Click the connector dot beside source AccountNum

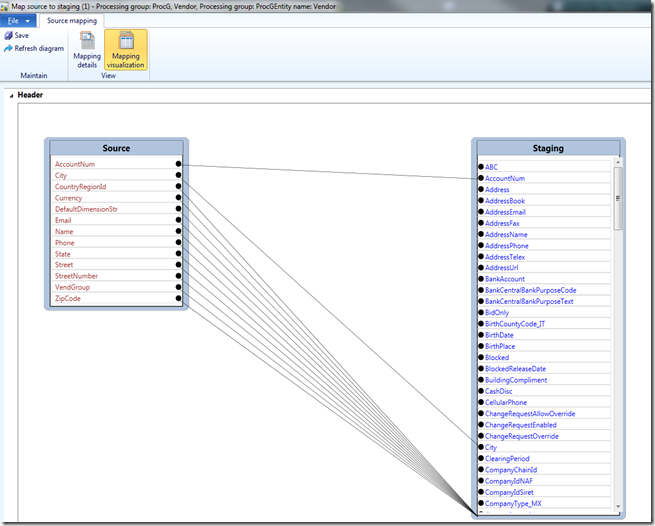click(178, 164)
